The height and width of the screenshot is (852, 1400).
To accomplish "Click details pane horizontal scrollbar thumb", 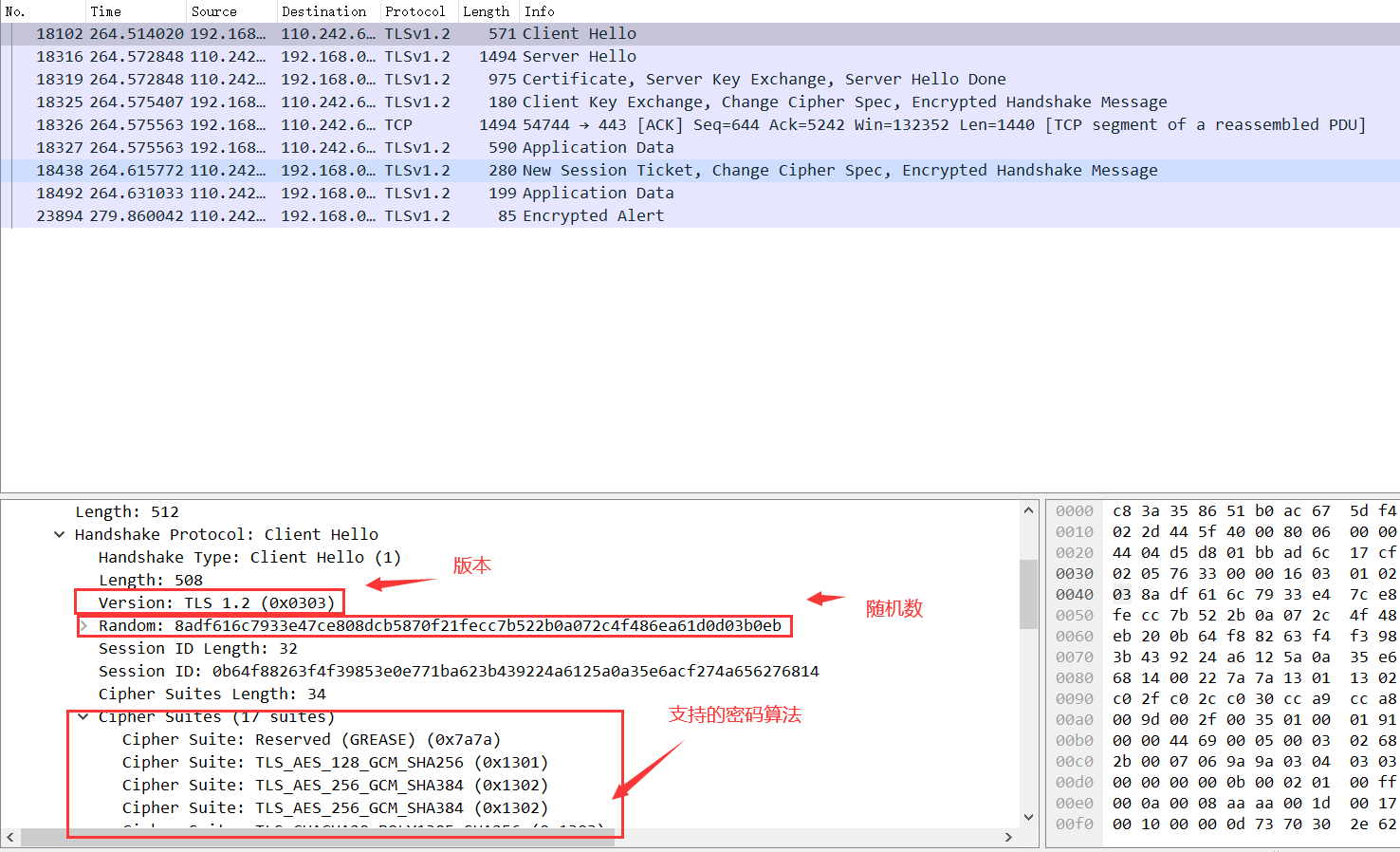I will [318, 838].
